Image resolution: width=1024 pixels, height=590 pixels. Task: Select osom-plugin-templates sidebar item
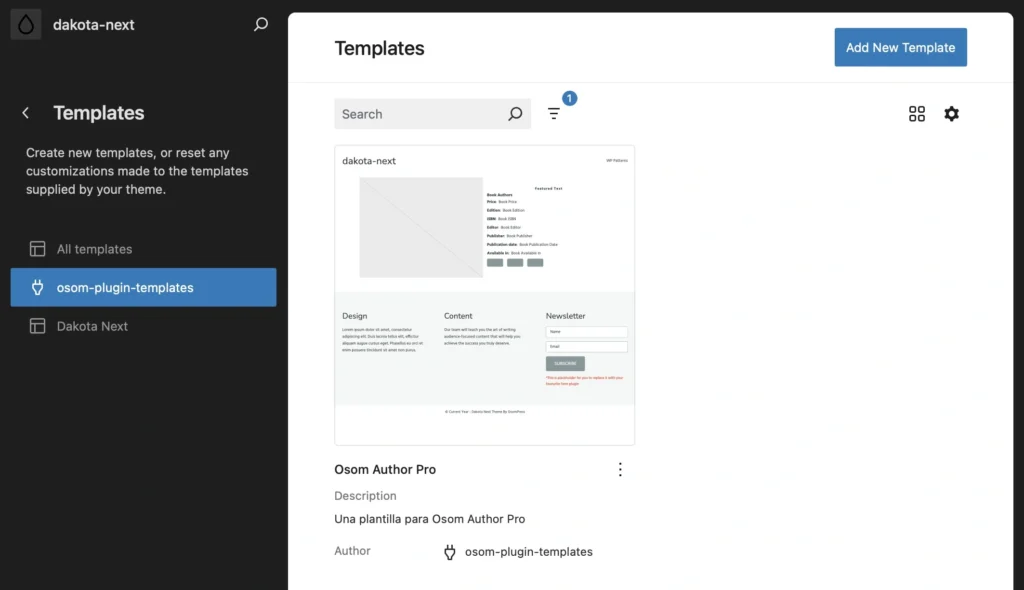(x=143, y=287)
